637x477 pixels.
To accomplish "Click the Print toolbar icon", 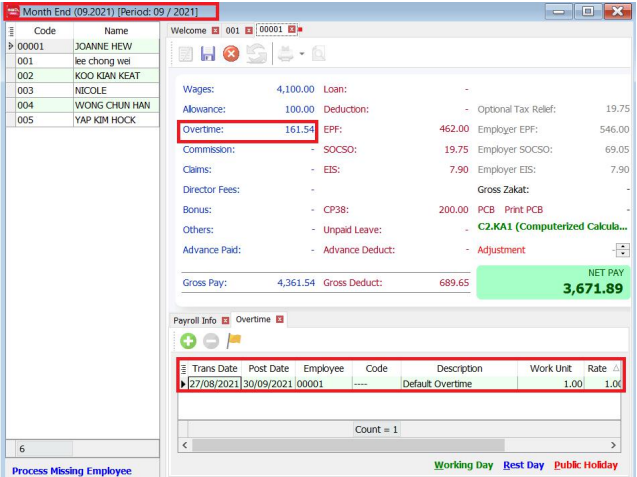I will tap(286, 54).
